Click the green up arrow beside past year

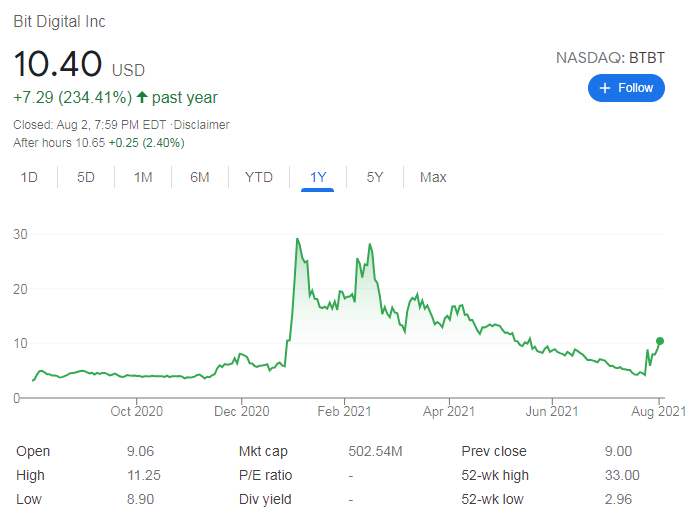142,97
